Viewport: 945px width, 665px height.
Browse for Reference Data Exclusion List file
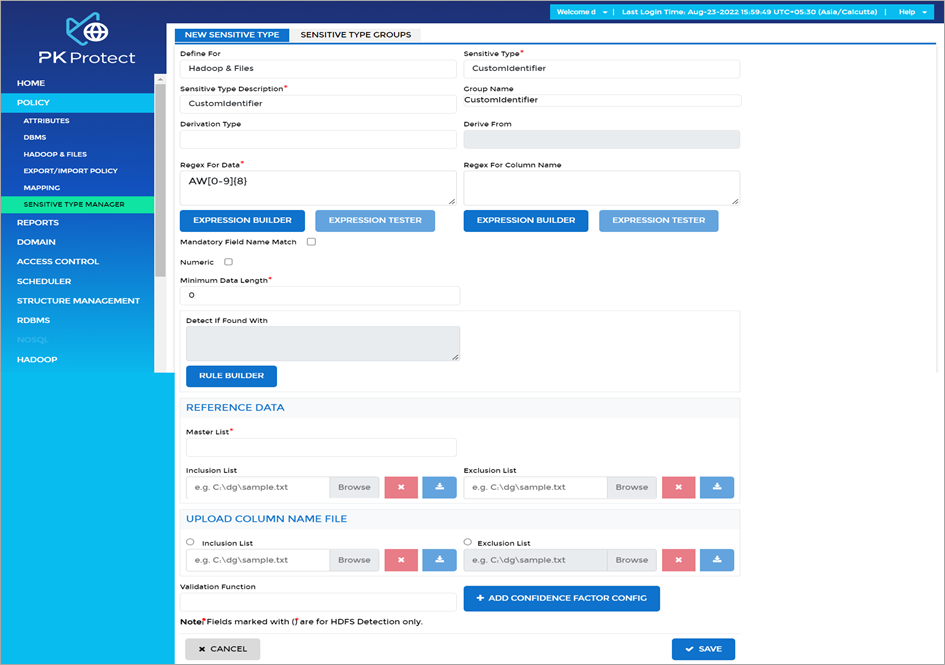(x=632, y=487)
